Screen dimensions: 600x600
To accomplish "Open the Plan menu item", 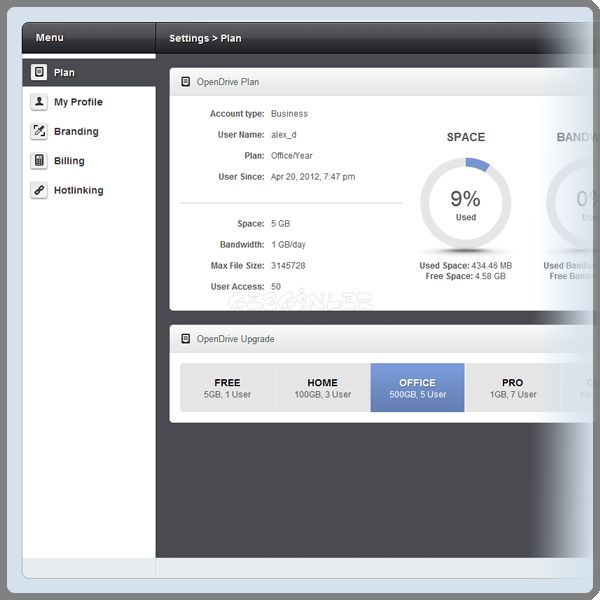I will pyautogui.click(x=89, y=72).
